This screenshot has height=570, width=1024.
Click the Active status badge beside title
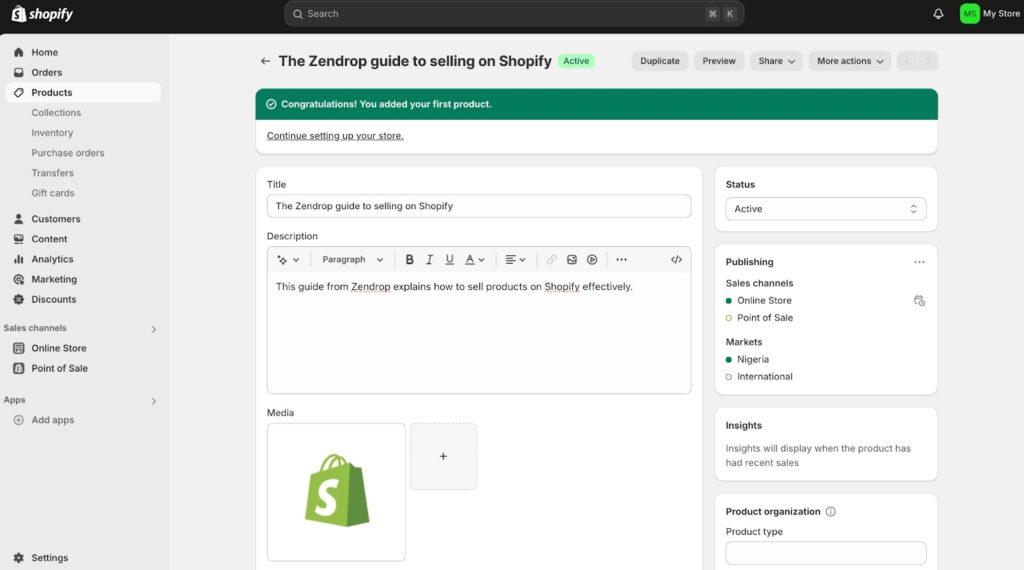click(576, 61)
